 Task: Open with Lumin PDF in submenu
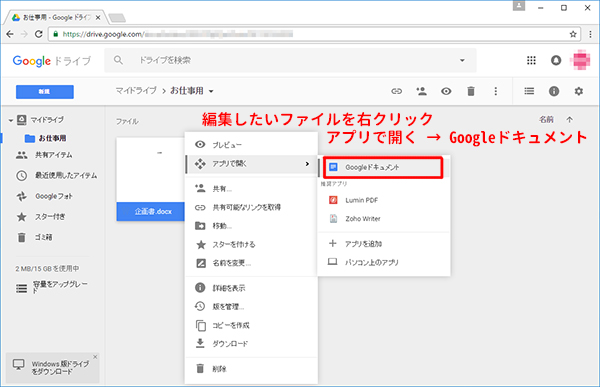[x=384, y=200]
